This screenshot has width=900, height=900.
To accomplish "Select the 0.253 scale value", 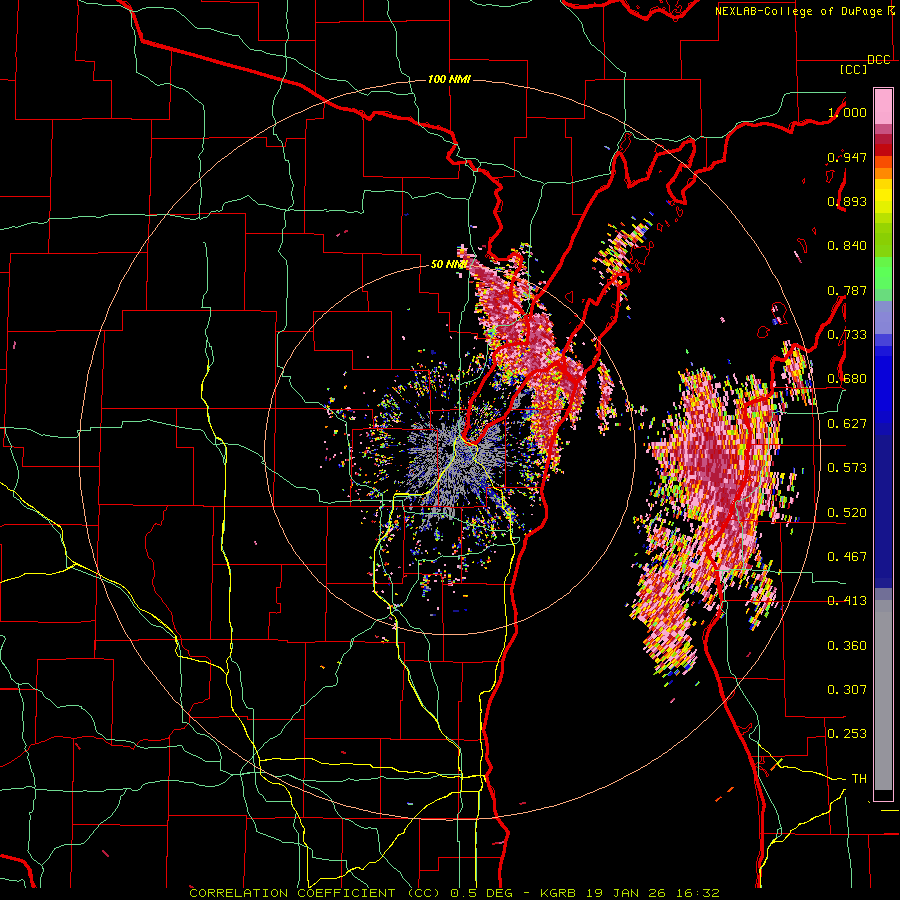I will (847, 734).
